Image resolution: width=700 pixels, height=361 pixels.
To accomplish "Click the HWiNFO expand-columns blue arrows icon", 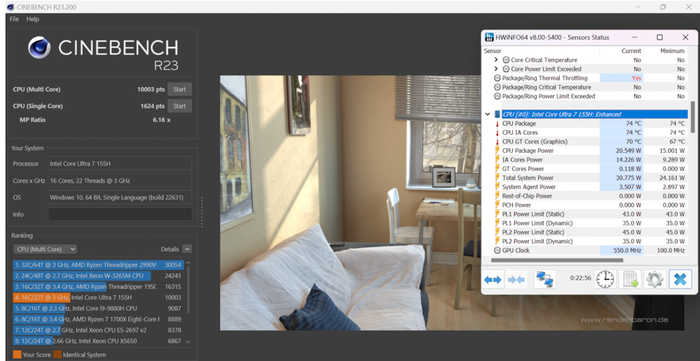I will tap(492, 279).
